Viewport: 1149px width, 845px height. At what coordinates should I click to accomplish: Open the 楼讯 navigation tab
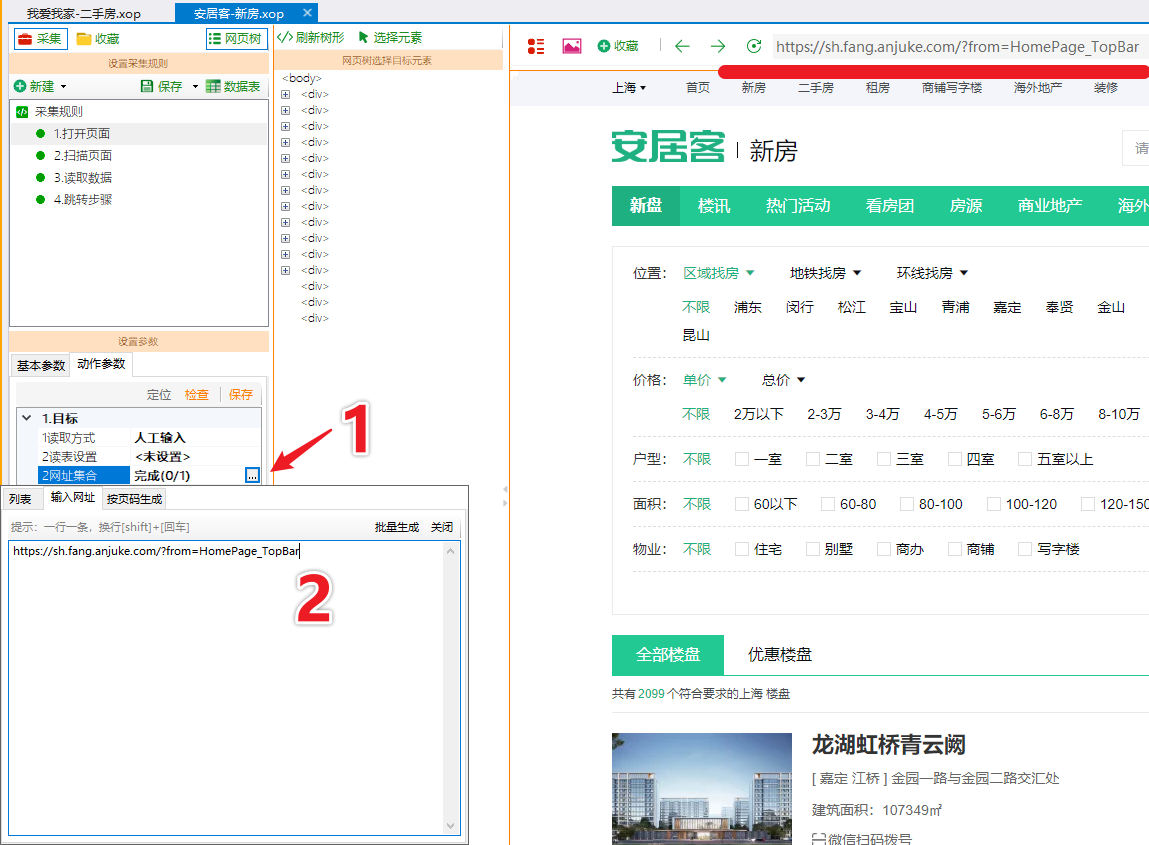(714, 206)
